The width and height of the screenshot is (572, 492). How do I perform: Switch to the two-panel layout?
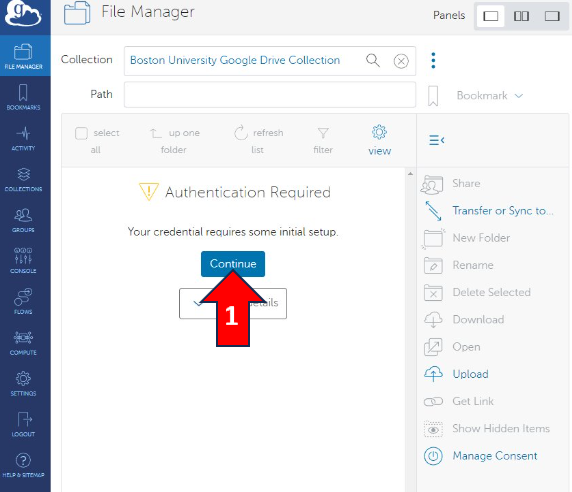pos(521,16)
